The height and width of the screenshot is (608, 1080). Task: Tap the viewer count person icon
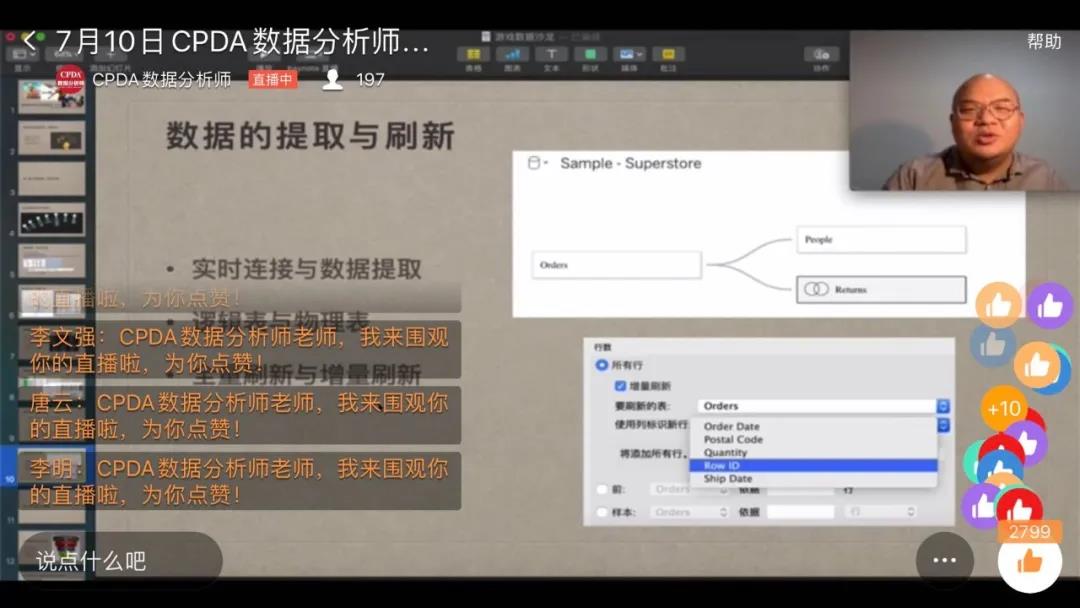pos(333,80)
